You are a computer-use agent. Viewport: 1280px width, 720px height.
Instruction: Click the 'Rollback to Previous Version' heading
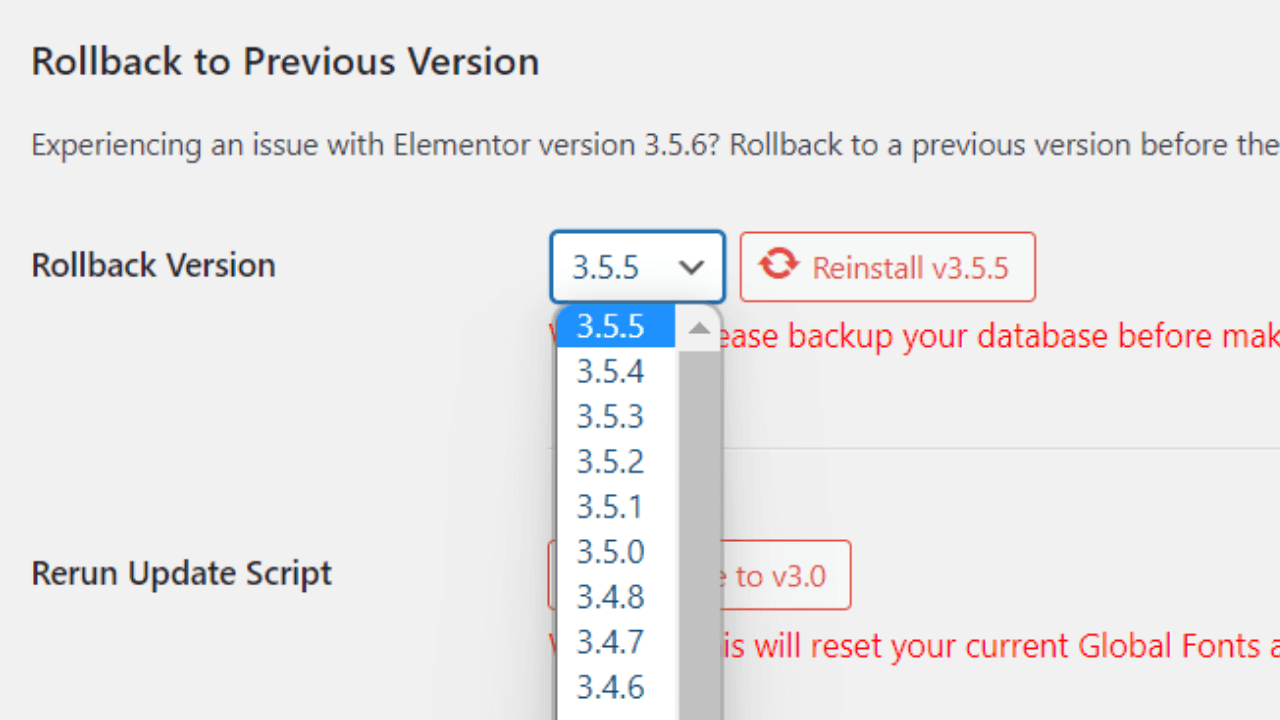coord(285,62)
